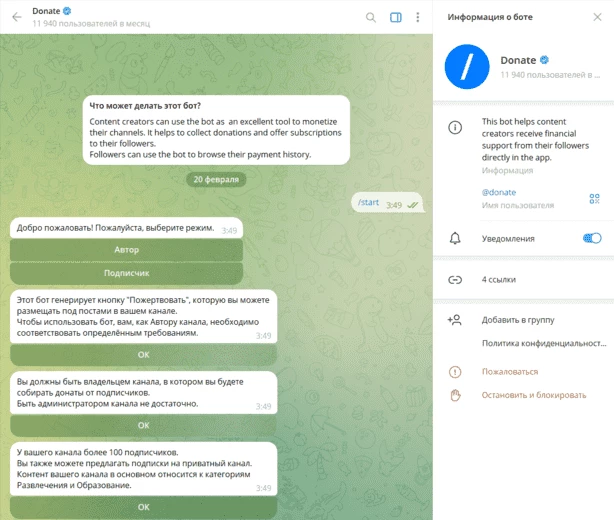Click the @donate username link

pyautogui.click(x=498, y=192)
